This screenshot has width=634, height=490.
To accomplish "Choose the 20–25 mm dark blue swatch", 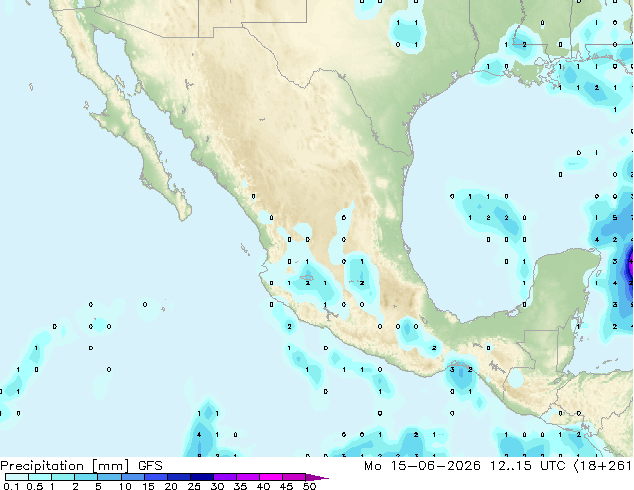I will point(178,477).
